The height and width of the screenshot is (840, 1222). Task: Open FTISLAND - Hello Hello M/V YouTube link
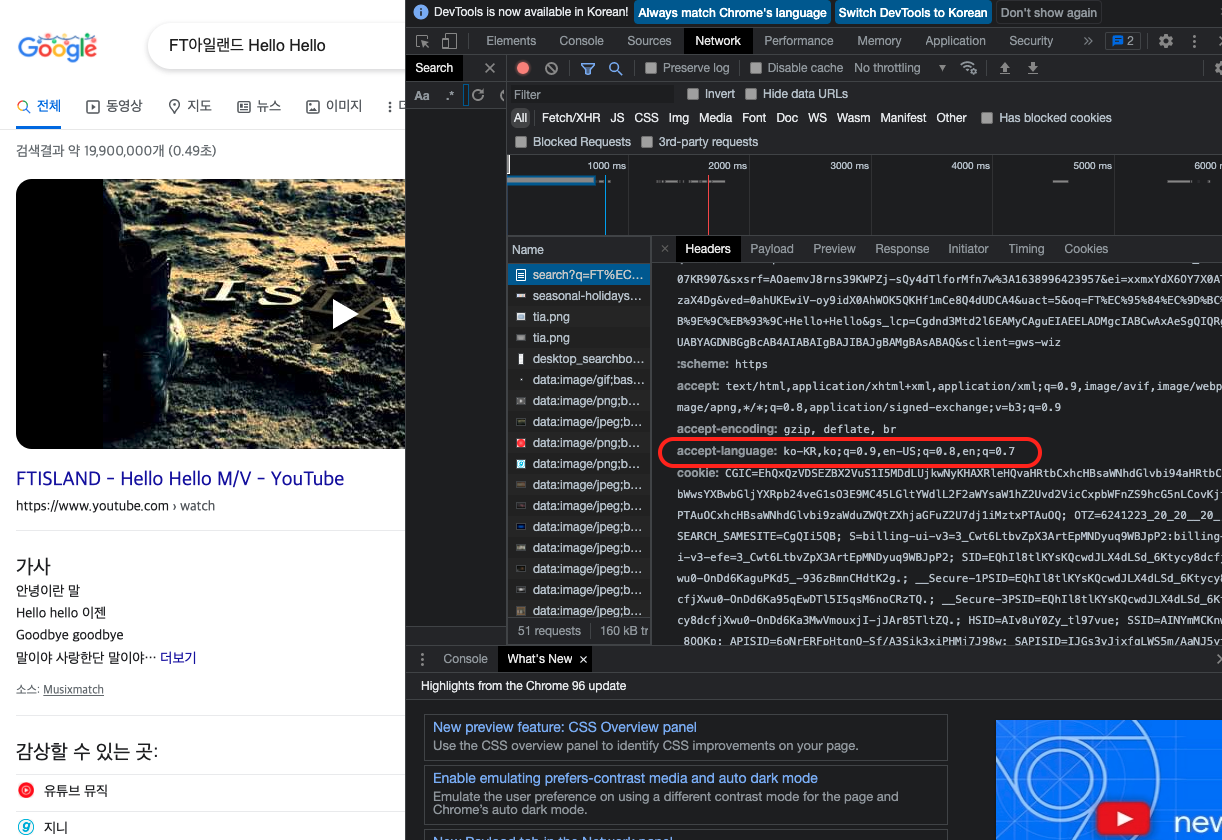click(x=180, y=479)
